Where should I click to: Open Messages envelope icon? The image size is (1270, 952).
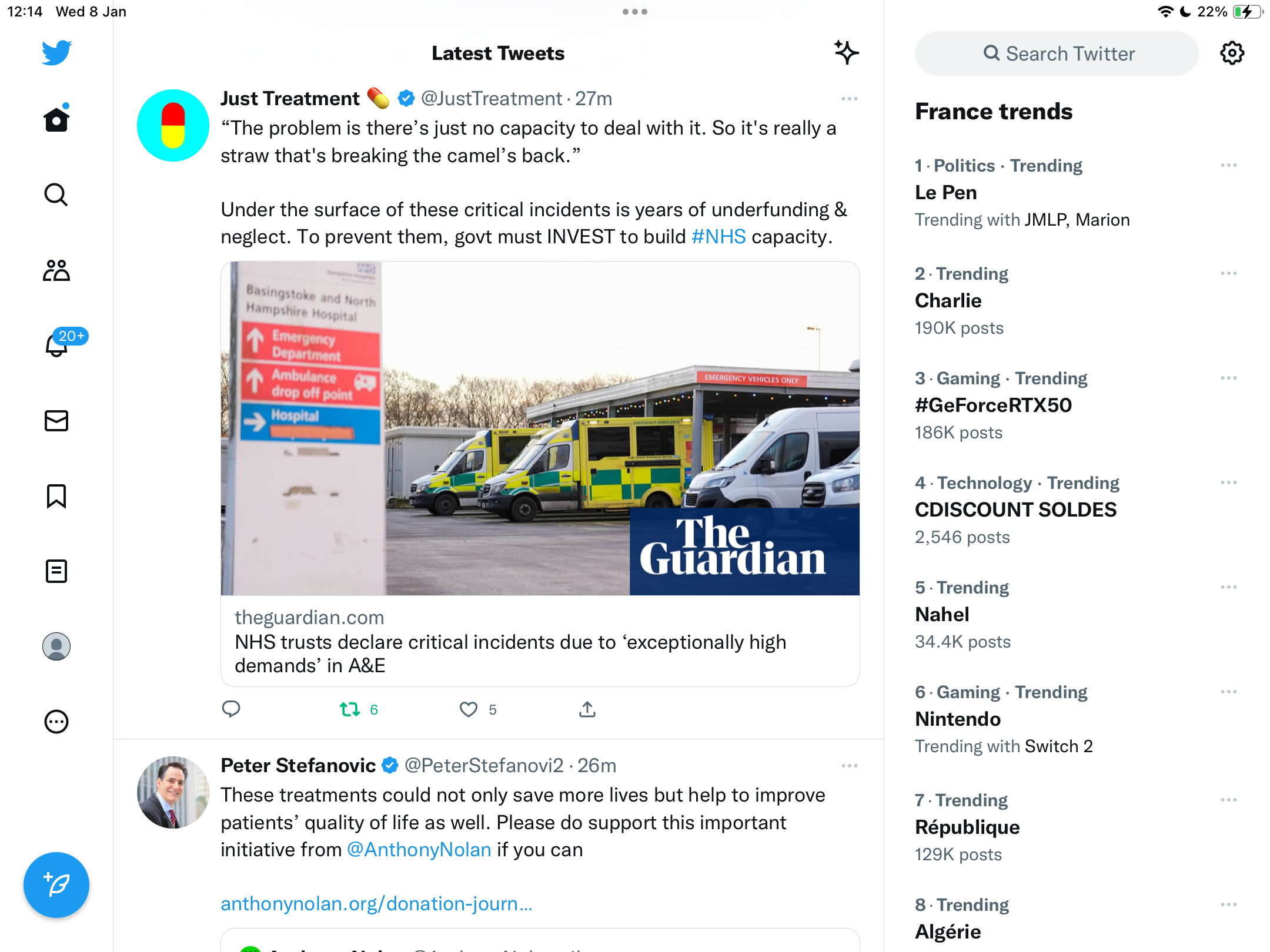56,421
